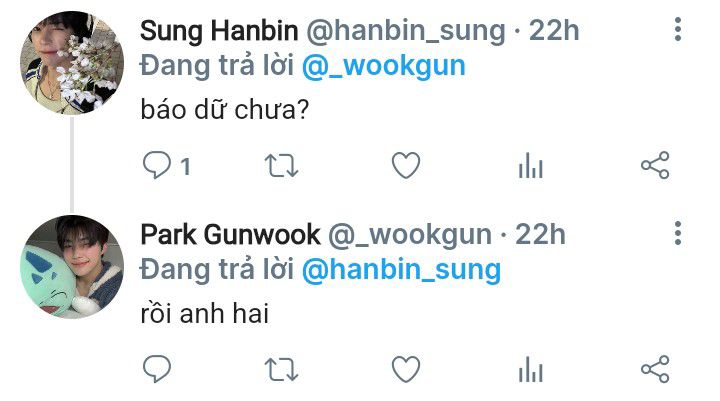This screenshot has width=720, height=401.
Task: Like Park Gunwook's tweet
Action: click(x=406, y=369)
